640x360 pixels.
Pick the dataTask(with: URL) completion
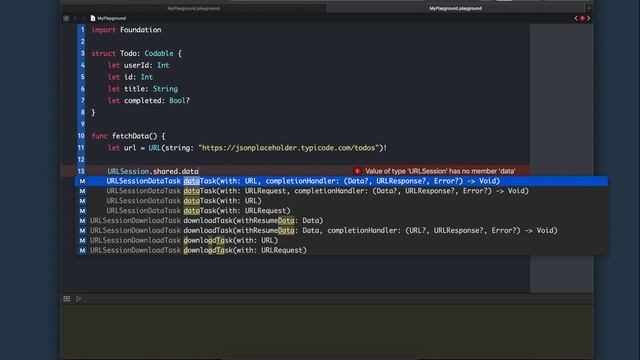click(x=342, y=201)
